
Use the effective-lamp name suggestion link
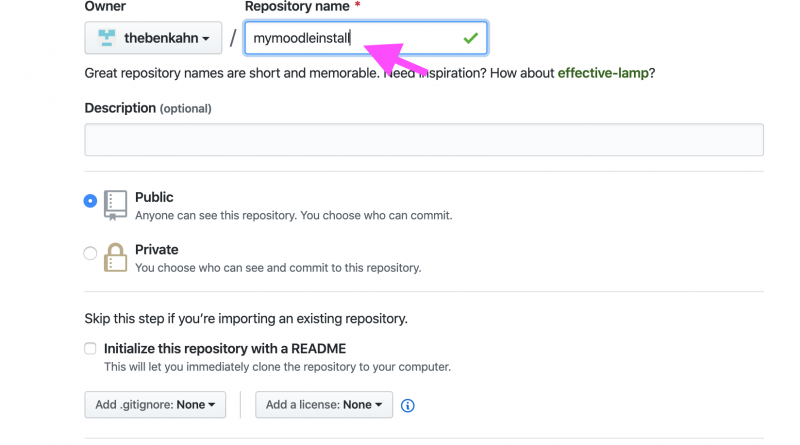pos(603,73)
